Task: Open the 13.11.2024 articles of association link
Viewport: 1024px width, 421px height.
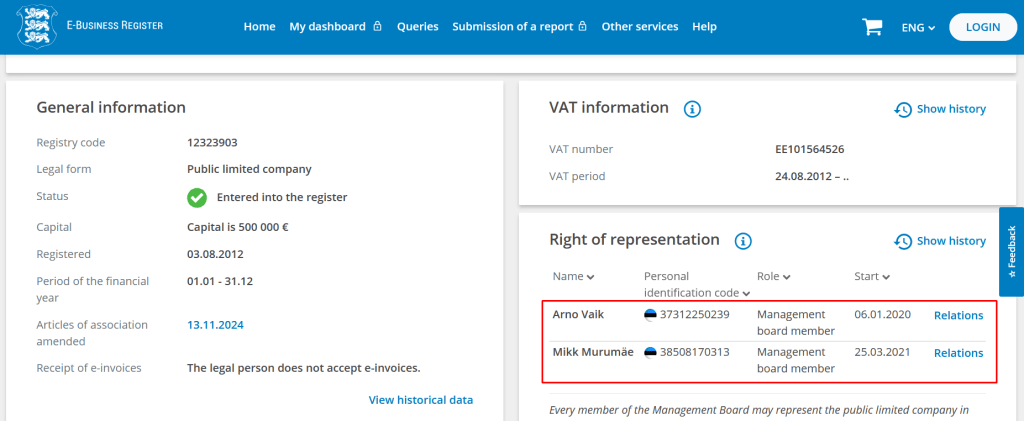Action: (215, 325)
